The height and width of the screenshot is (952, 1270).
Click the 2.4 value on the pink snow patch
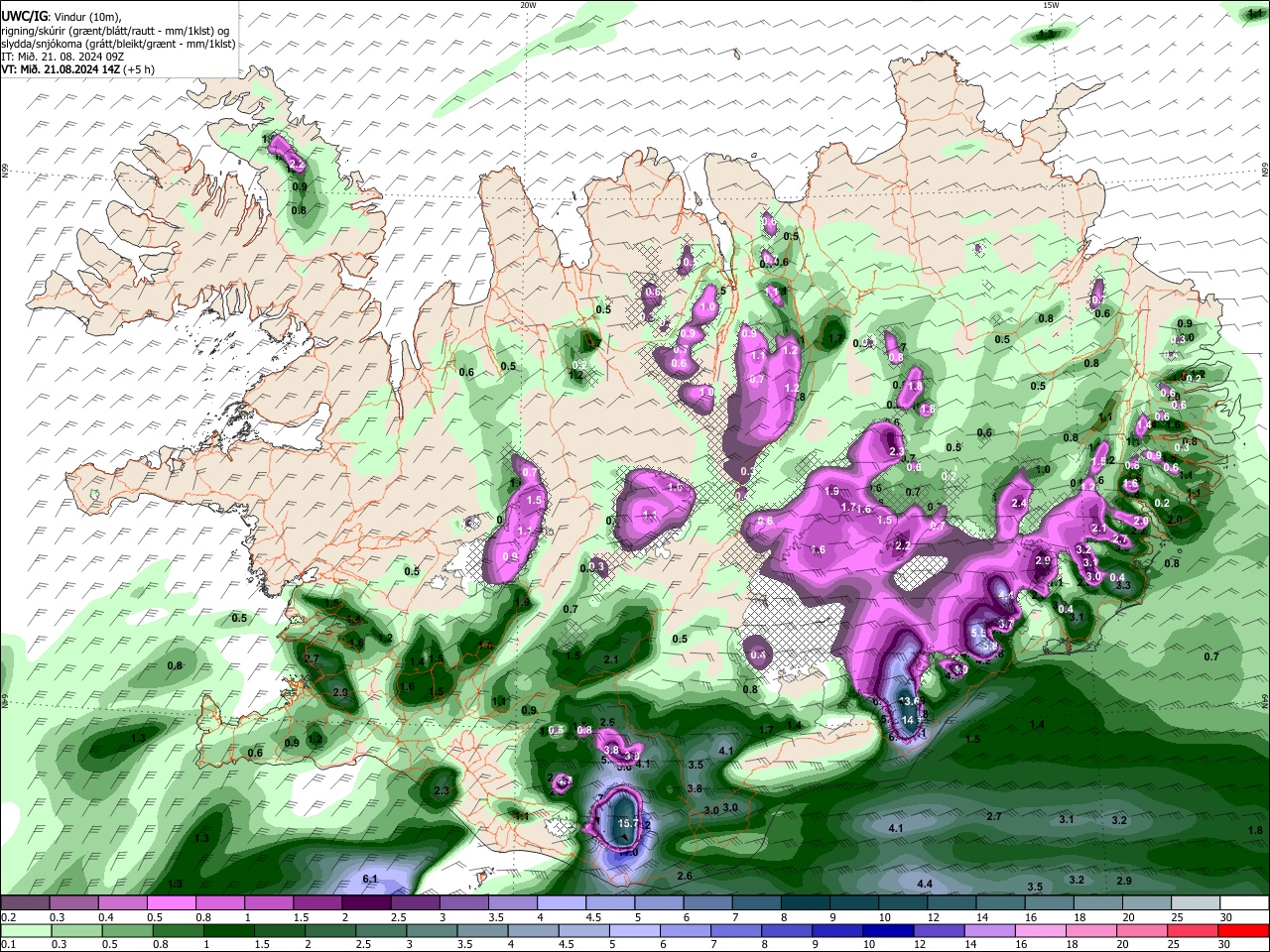click(x=1018, y=504)
